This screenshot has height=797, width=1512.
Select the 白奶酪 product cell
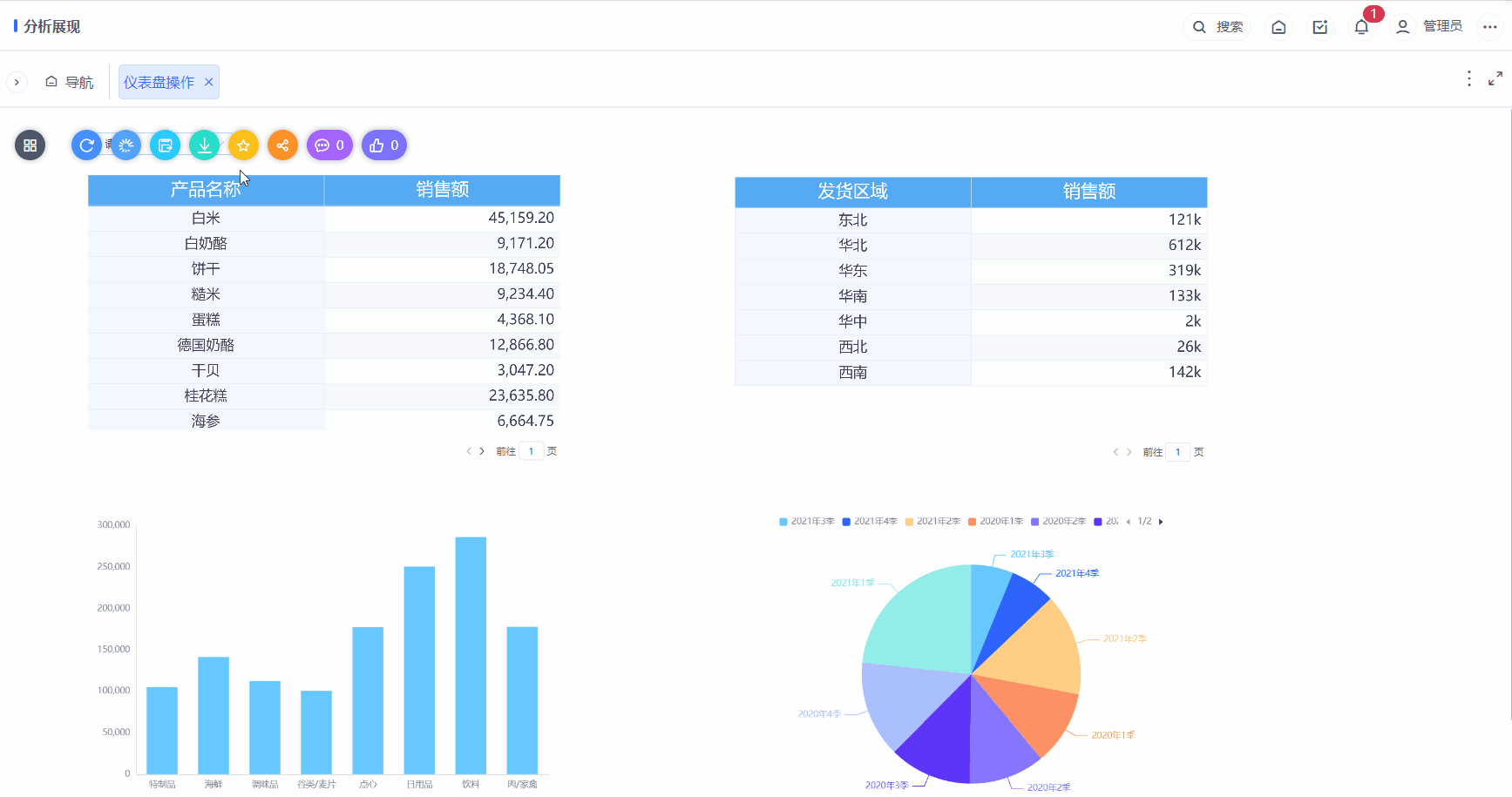click(206, 244)
